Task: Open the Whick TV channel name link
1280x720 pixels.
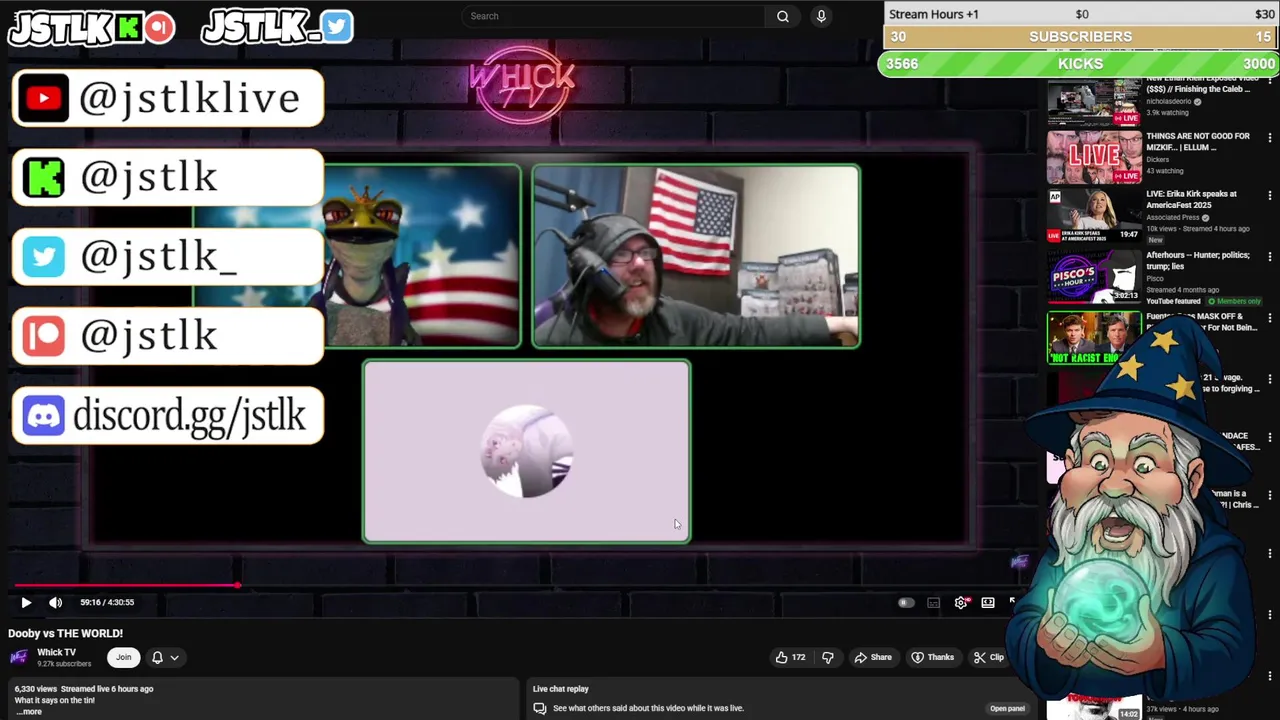Action: pyautogui.click(x=57, y=652)
